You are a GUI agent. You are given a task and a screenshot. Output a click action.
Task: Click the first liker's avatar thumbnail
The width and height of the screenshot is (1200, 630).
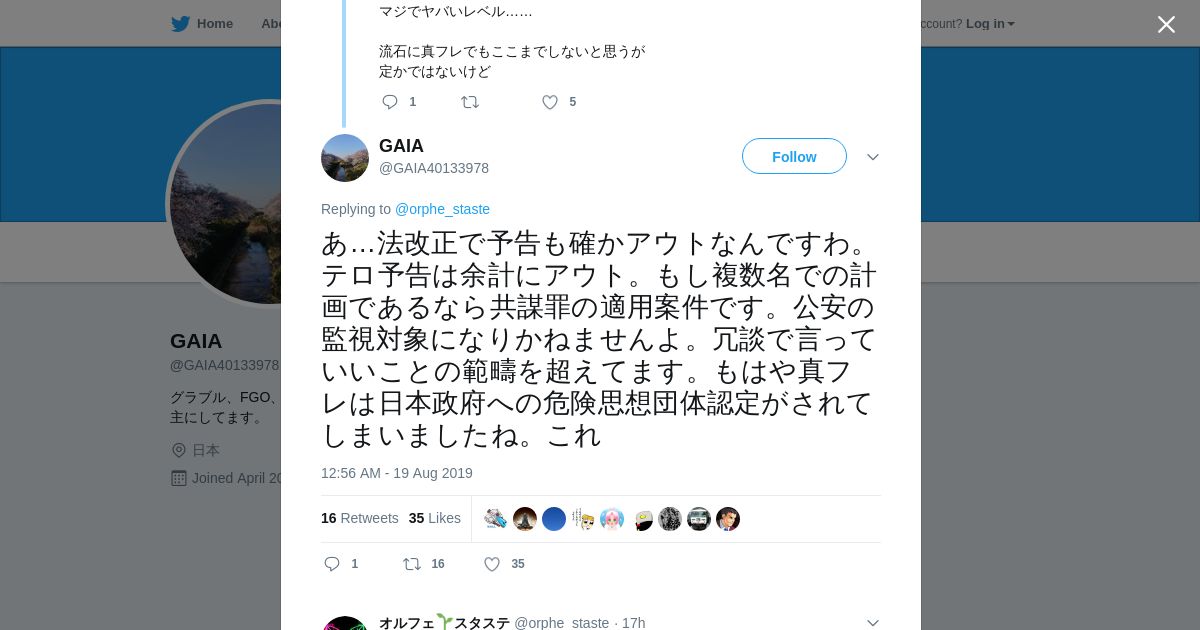496,519
